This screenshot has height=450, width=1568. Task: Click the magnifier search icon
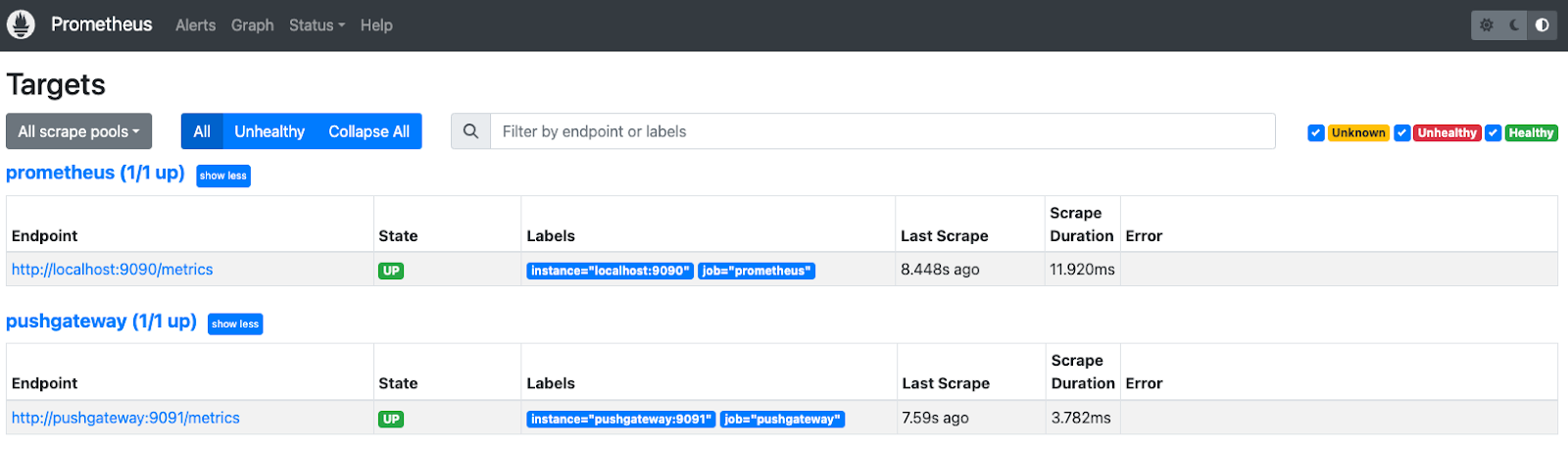coord(470,131)
